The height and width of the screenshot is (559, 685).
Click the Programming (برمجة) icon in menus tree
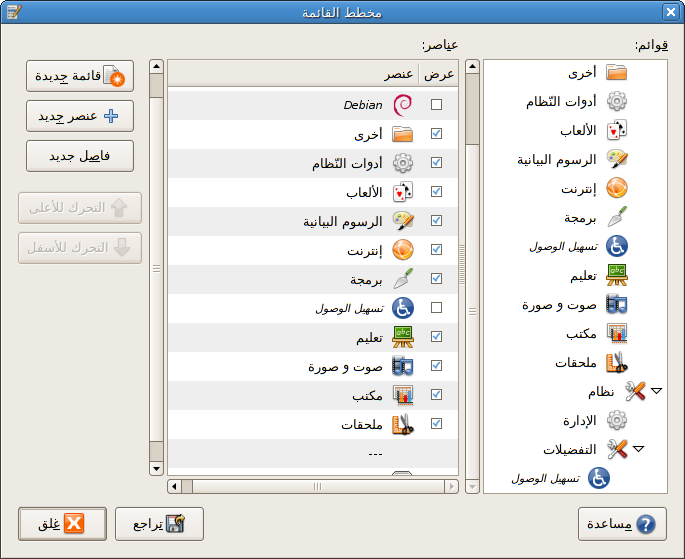617,217
